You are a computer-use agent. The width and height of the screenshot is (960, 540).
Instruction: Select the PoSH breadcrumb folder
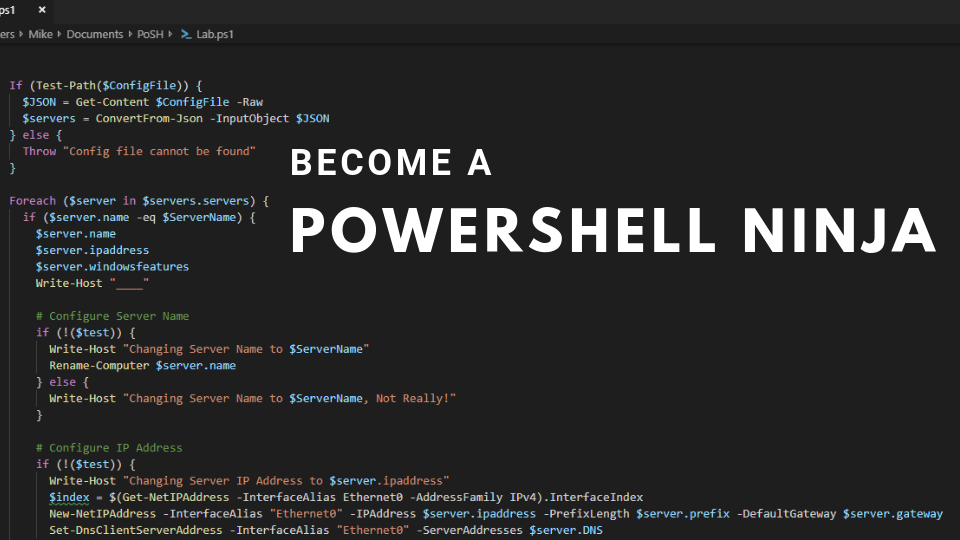tap(151, 34)
